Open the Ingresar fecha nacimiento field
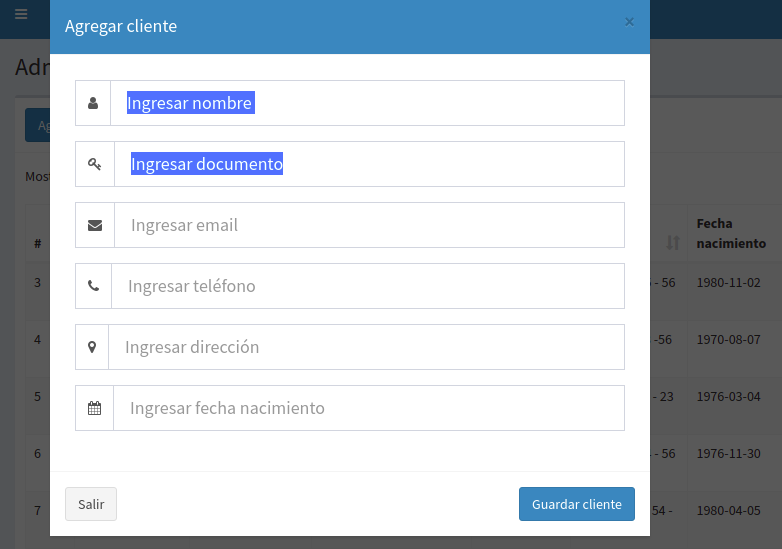 point(368,408)
